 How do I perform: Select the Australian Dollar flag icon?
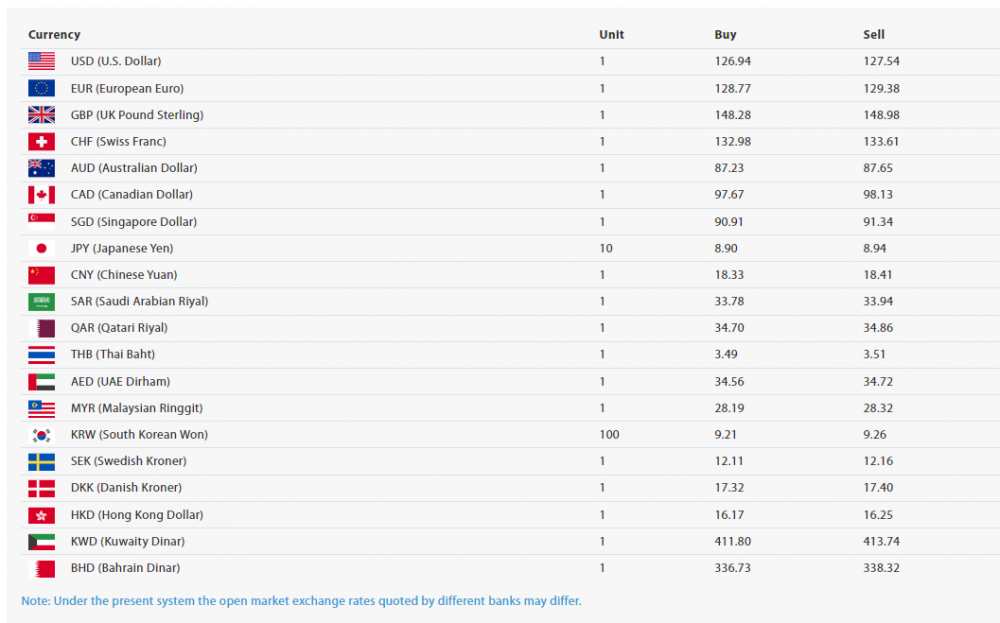pyautogui.click(x=41, y=168)
